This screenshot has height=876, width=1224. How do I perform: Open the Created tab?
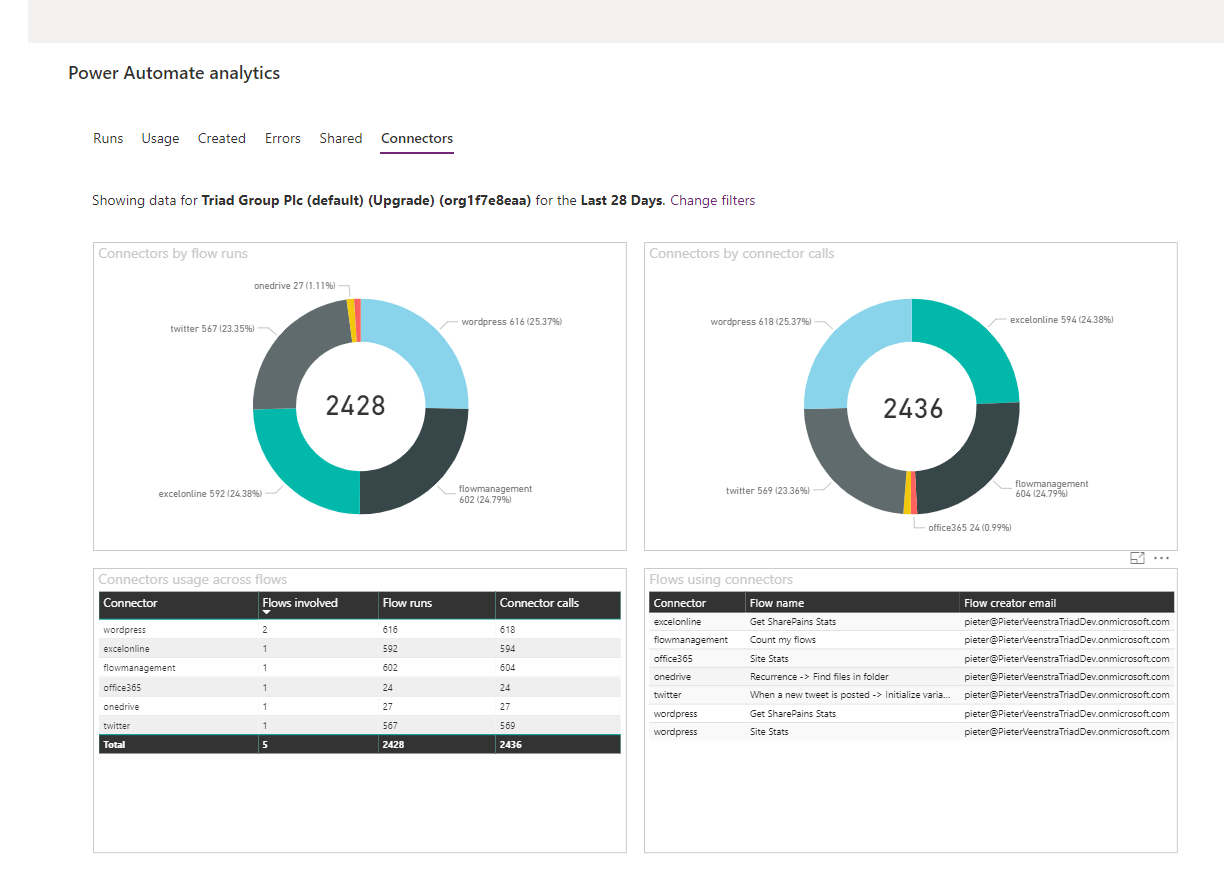222,138
